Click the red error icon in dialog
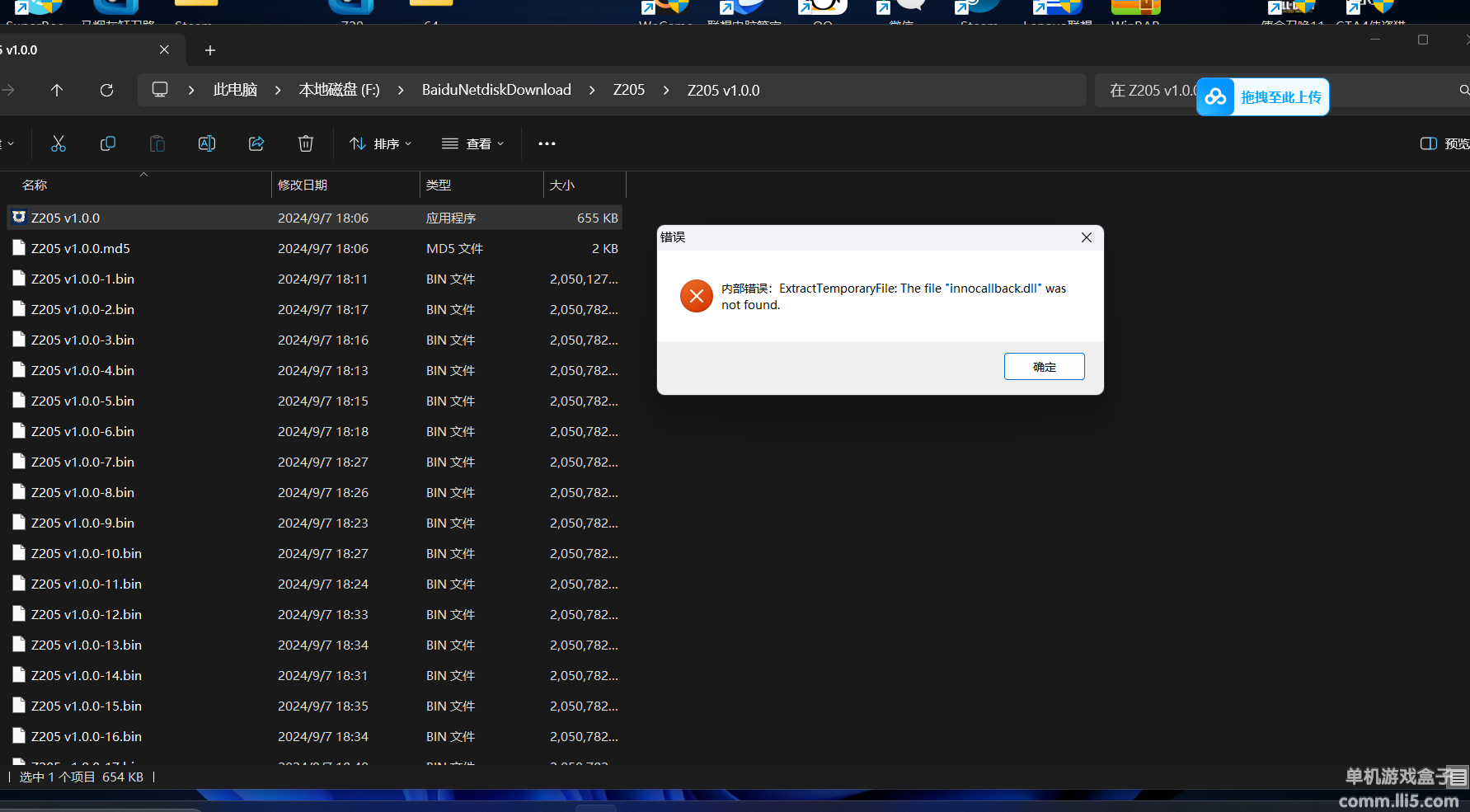 (x=697, y=296)
